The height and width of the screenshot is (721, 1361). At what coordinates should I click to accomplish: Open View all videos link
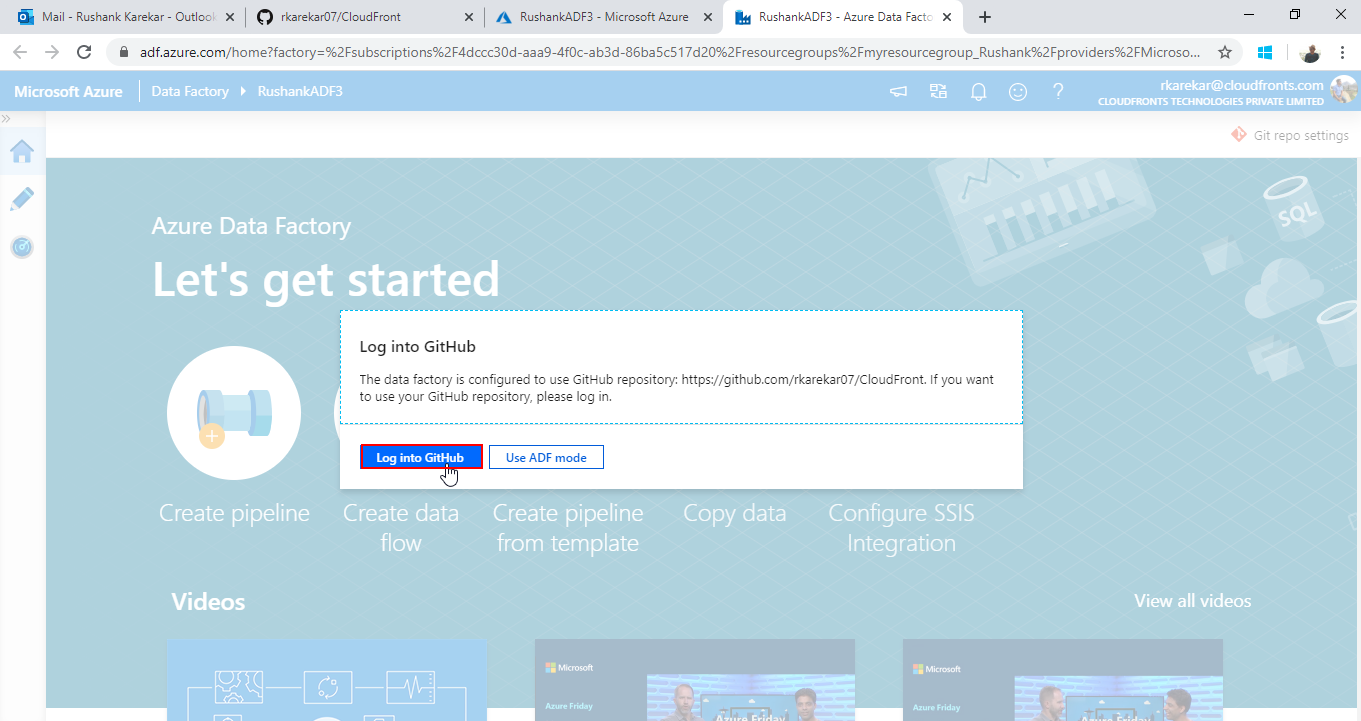(x=1192, y=601)
